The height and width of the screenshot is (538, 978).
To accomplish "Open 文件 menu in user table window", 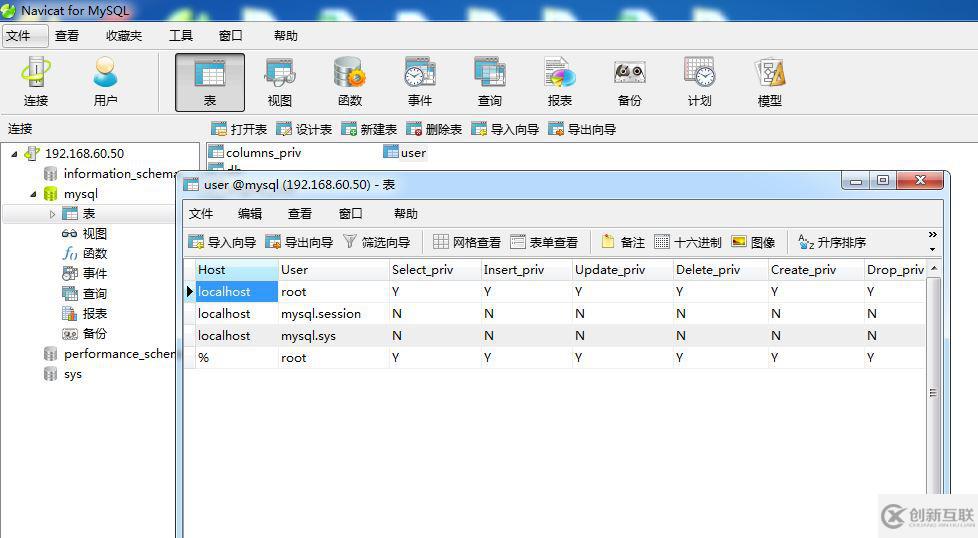I will coord(201,213).
